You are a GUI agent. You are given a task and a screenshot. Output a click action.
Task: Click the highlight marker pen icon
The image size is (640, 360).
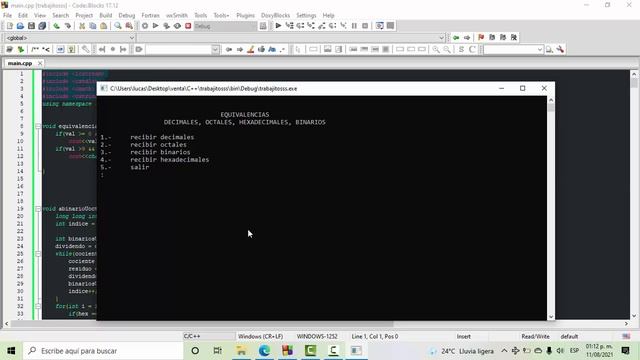[251, 49]
